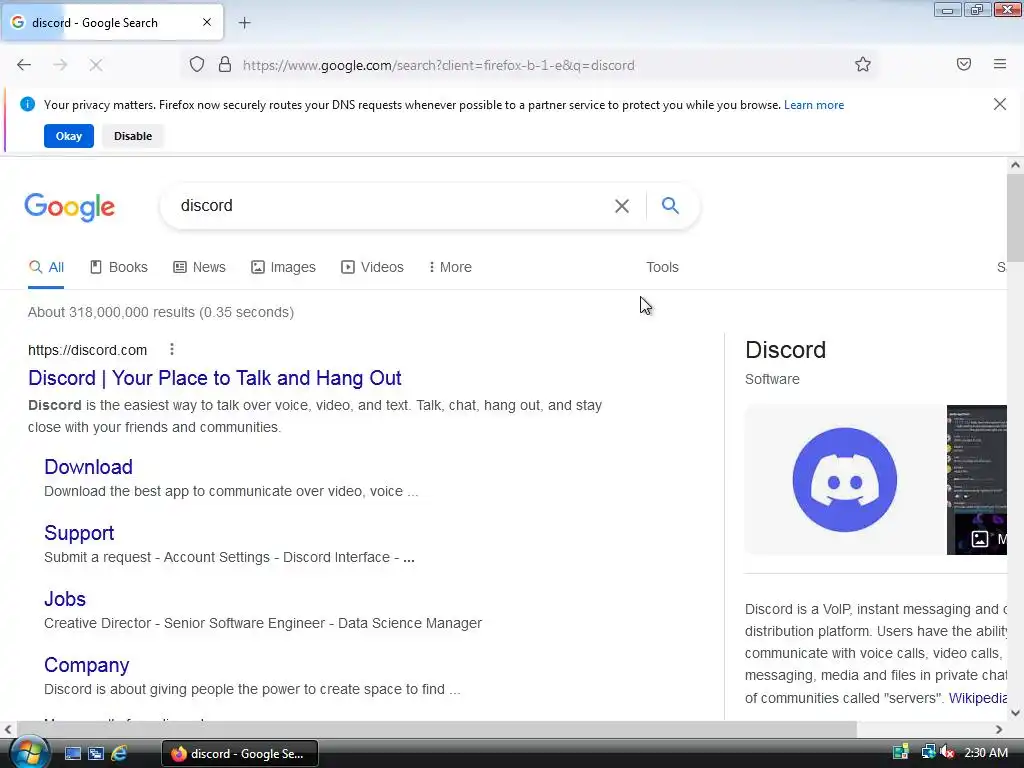Clear the search query with the X icon
The image size is (1024, 768).
pos(622,206)
